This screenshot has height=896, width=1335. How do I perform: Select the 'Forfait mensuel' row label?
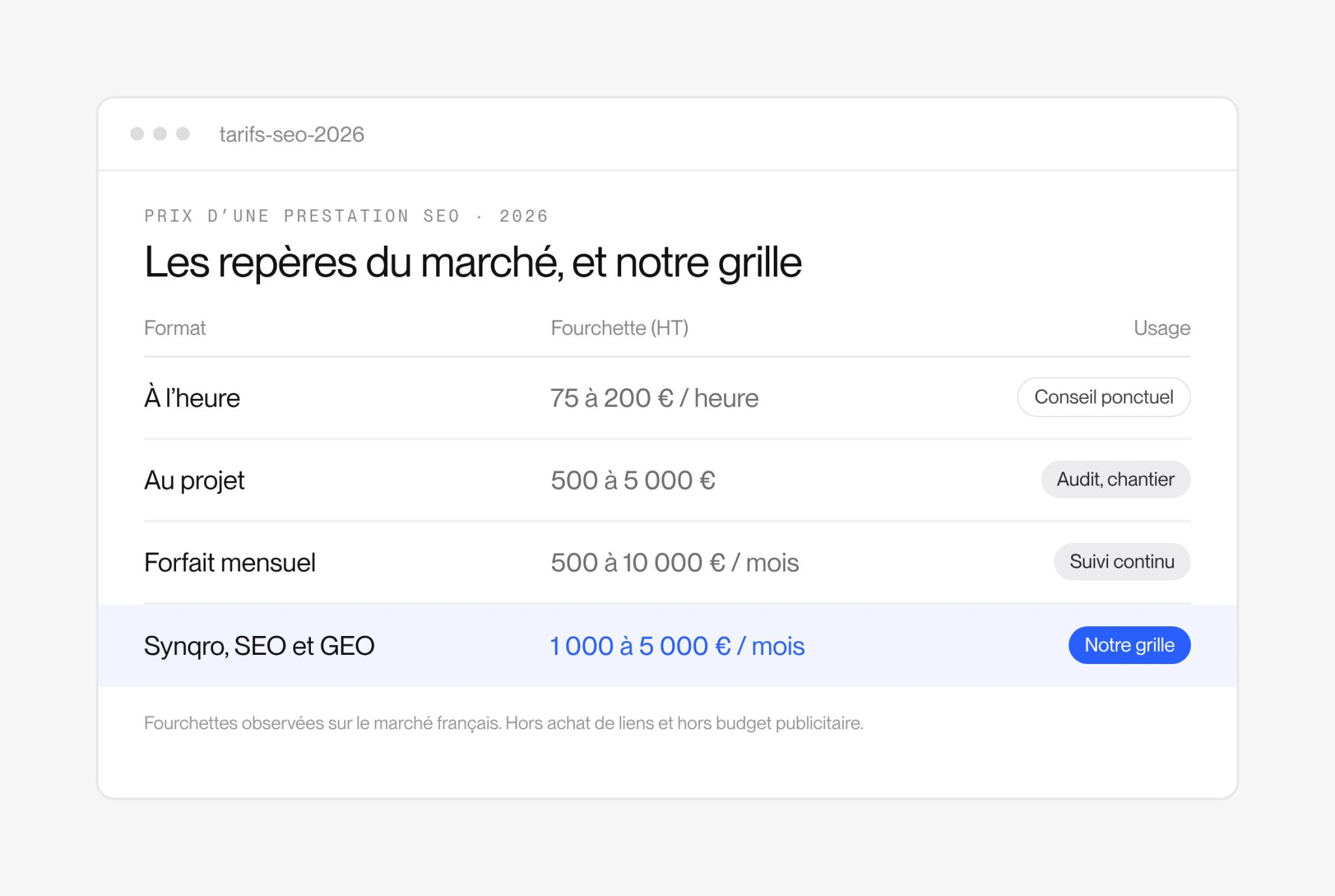(229, 562)
